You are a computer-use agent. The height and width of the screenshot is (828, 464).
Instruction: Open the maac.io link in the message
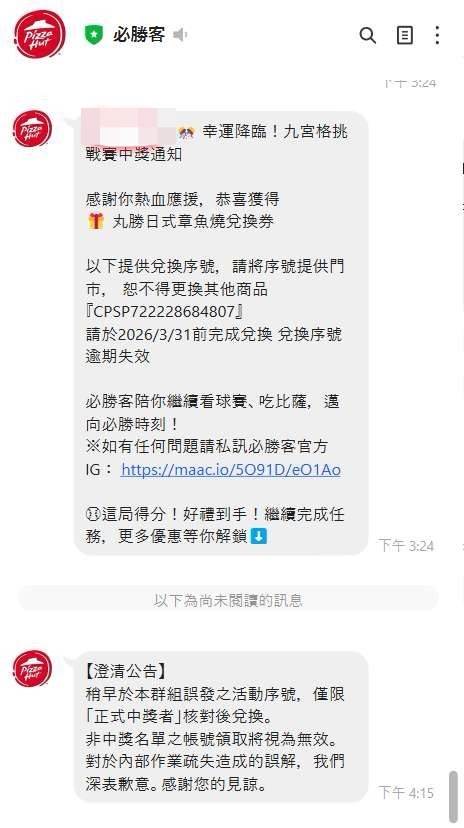pyautogui.click(x=231, y=469)
